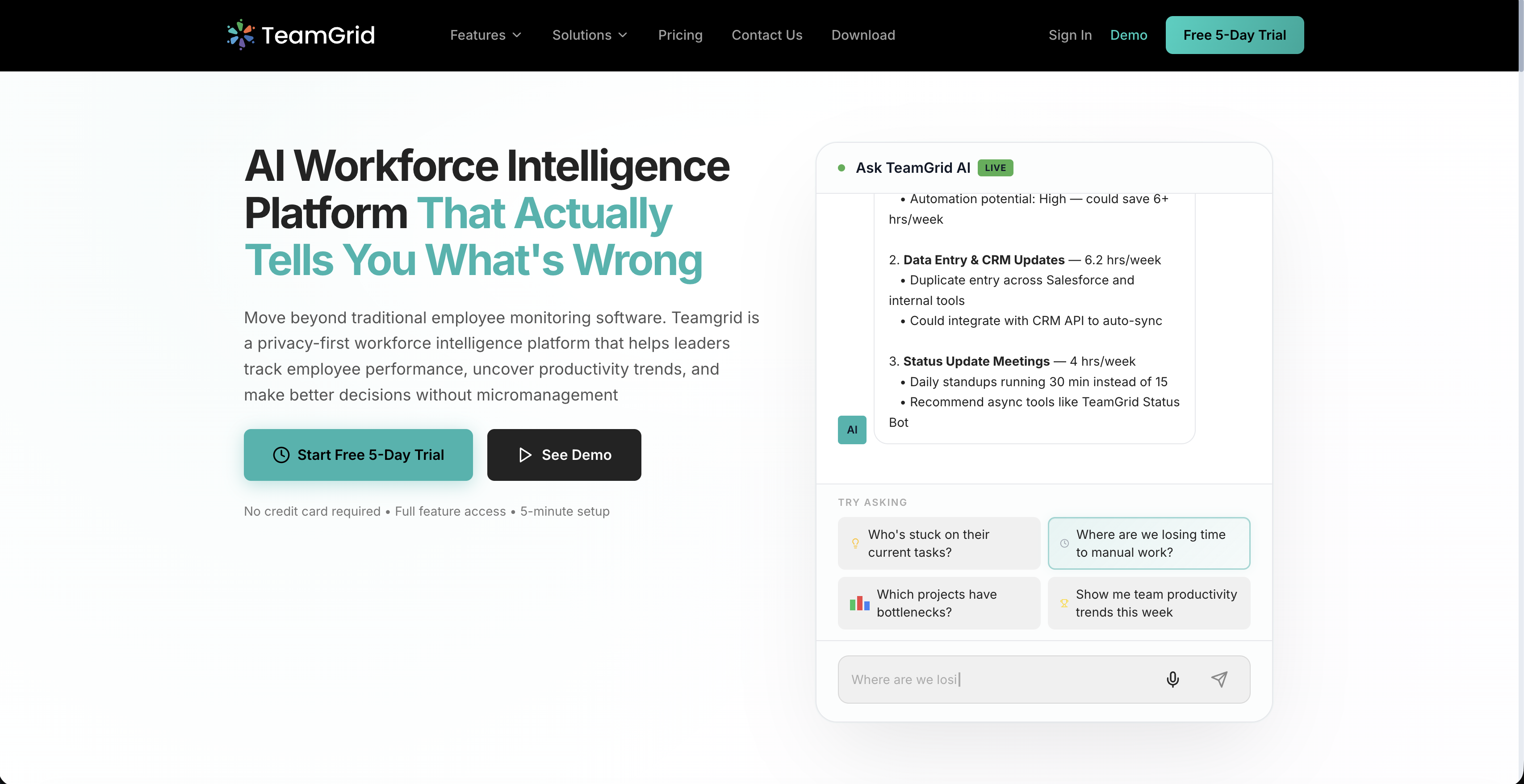Click the TeamGrid logo icon

[240, 35]
